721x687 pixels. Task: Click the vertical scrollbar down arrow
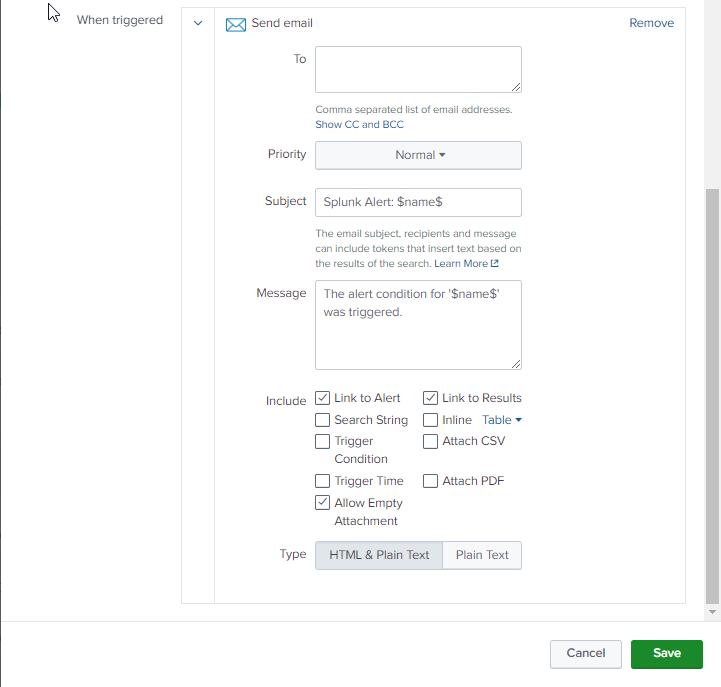coord(712,611)
